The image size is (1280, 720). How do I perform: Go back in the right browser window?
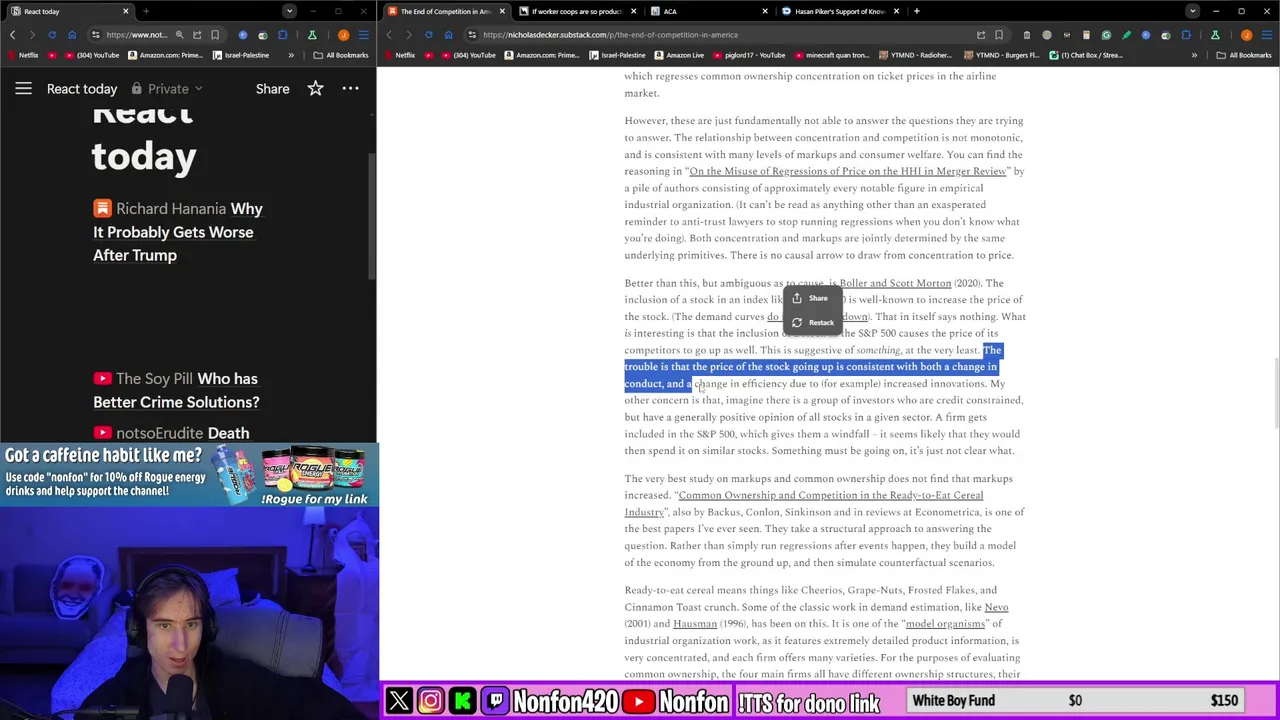[x=389, y=35]
